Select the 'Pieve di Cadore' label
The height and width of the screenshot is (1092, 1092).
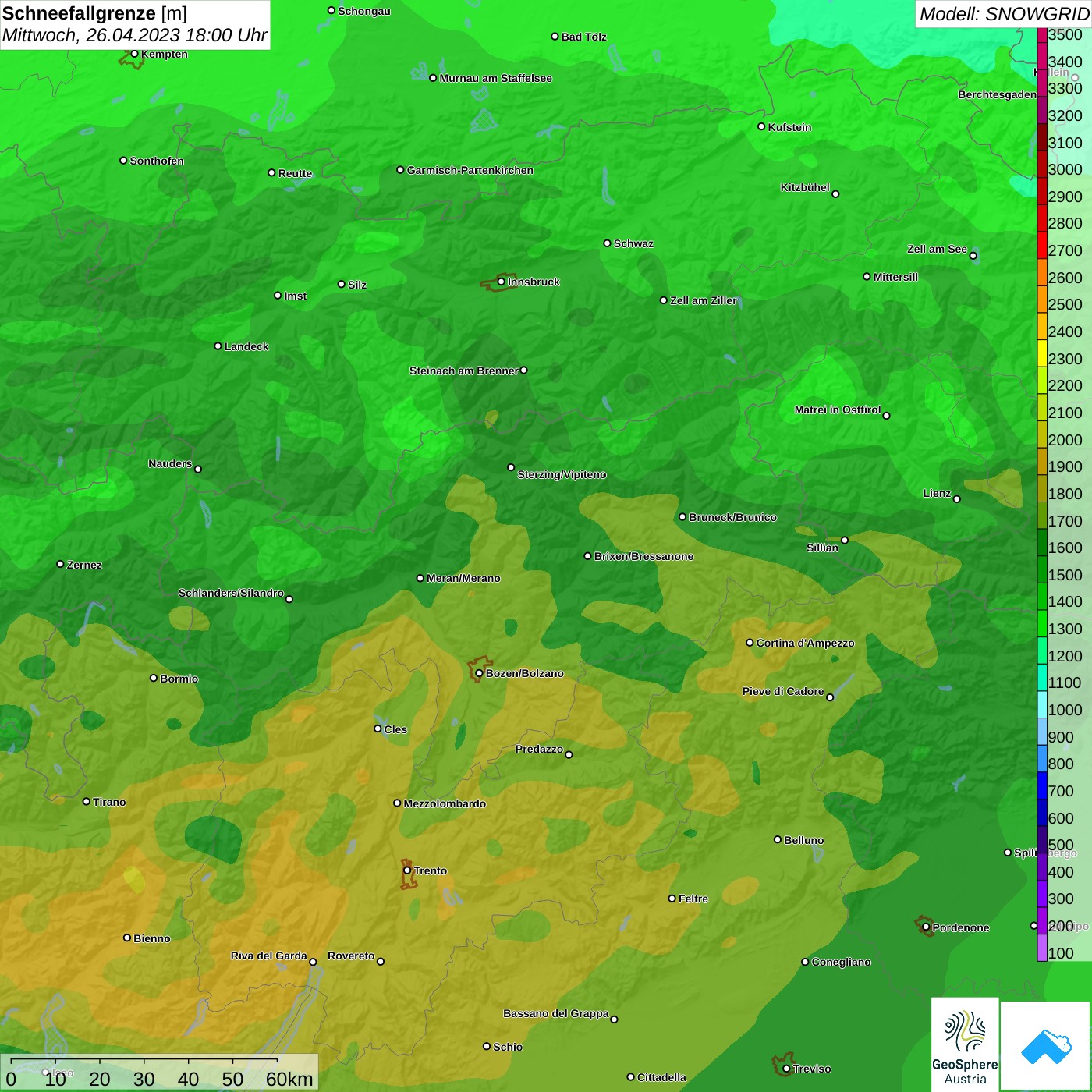click(783, 691)
